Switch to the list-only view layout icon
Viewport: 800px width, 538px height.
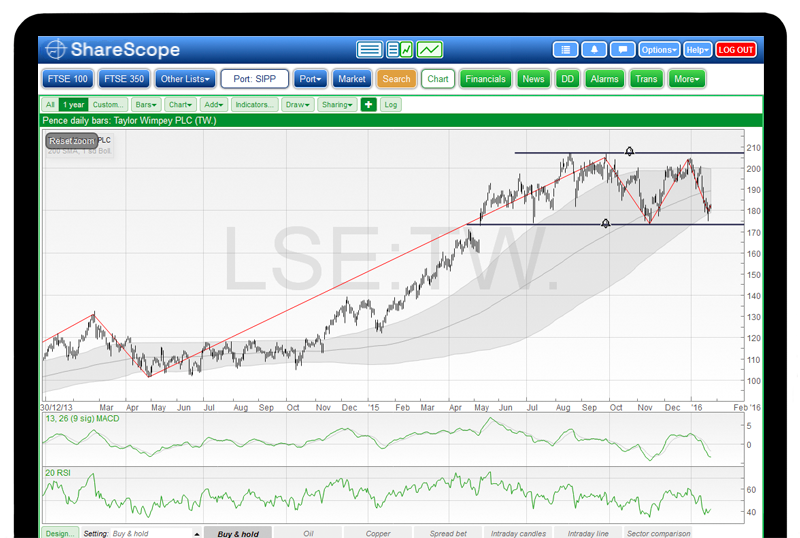(370, 50)
